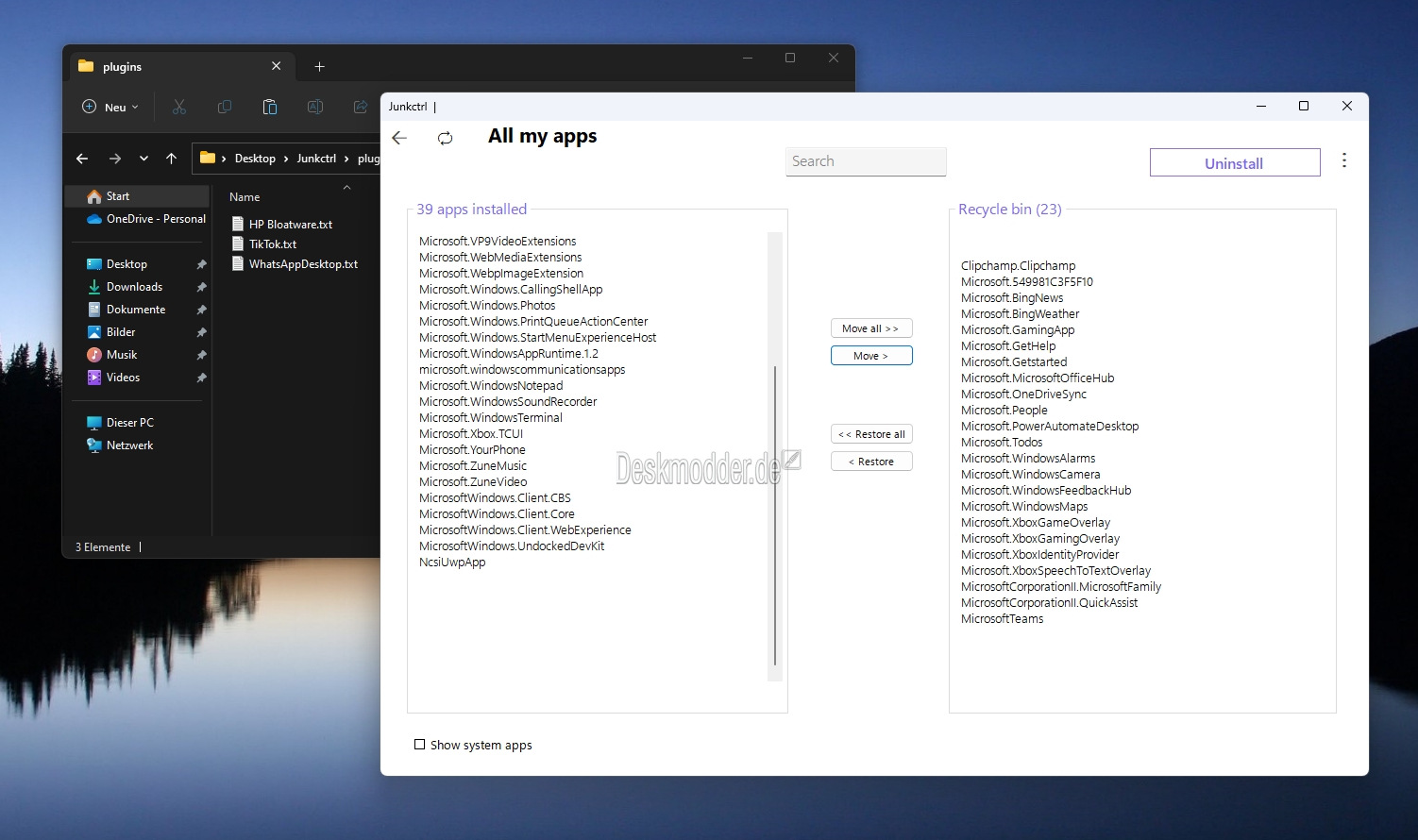This screenshot has width=1418, height=840.
Task: Go up one folder in Explorer
Action: [171, 159]
